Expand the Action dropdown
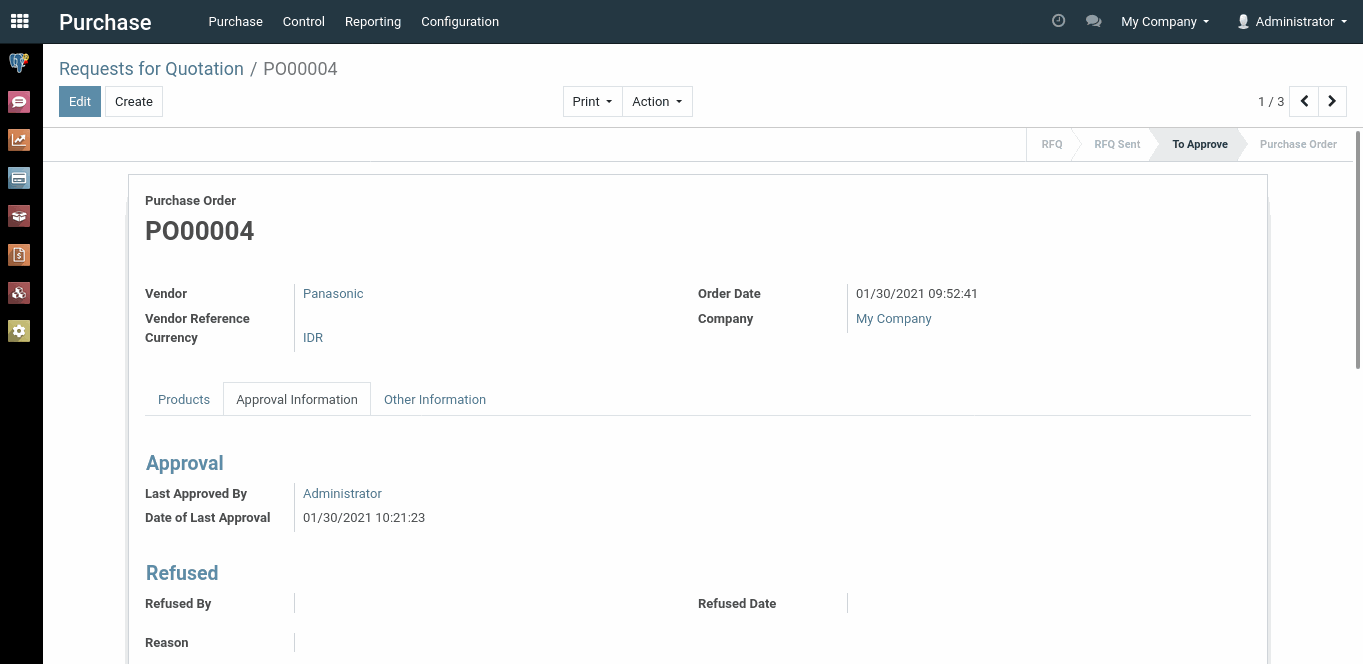The image size is (1363, 664). click(x=657, y=101)
